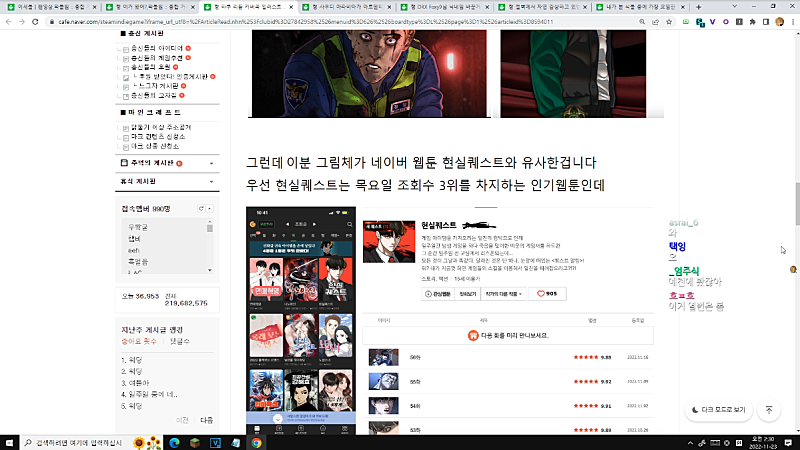
Task: Click the 현실퀘스트 webtoon cover thumbnail
Action: (x=389, y=242)
